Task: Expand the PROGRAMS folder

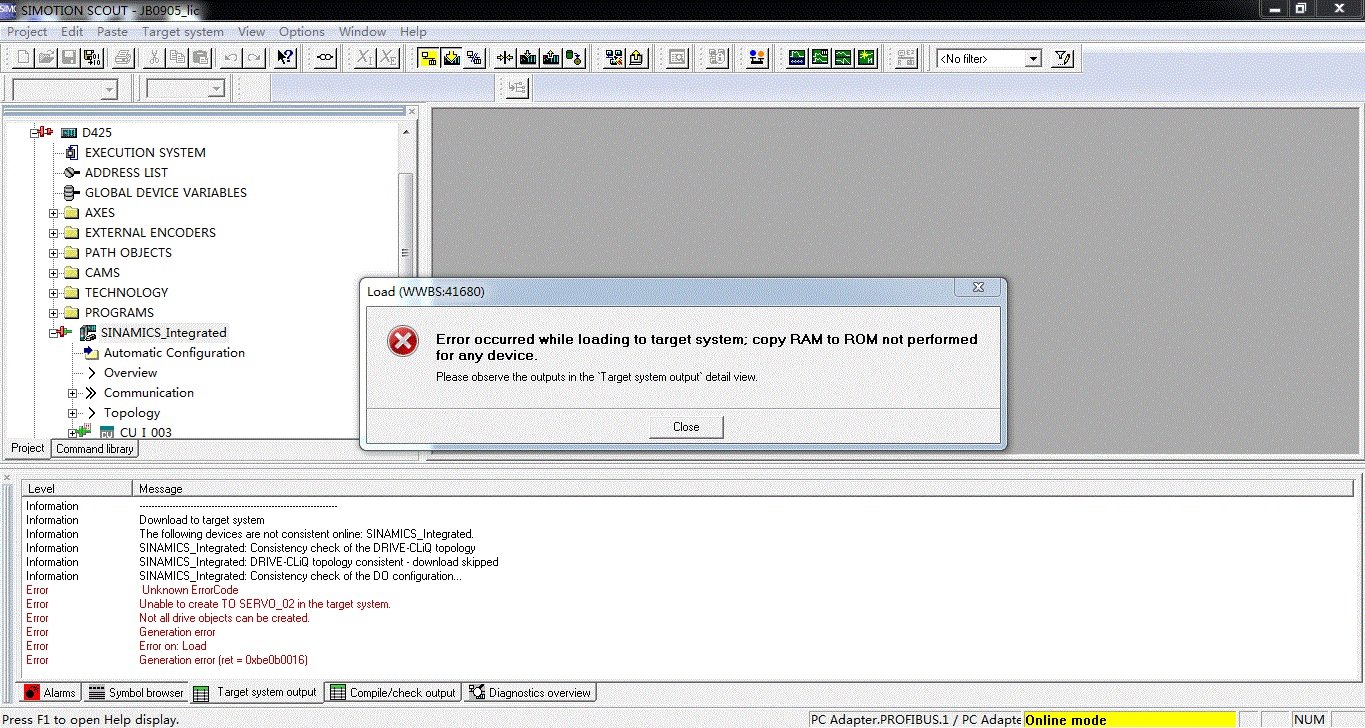Action: [x=54, y=313]
